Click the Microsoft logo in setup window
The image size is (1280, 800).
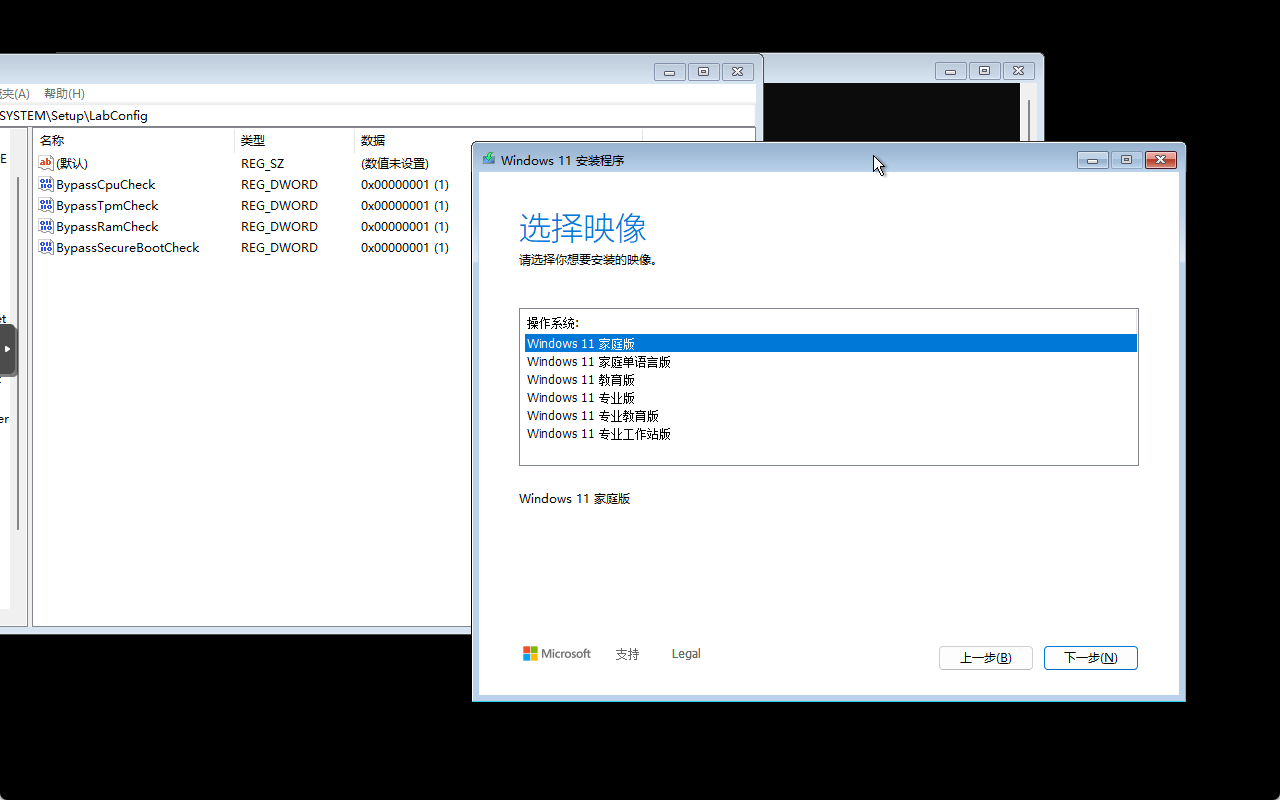[557, 654]
